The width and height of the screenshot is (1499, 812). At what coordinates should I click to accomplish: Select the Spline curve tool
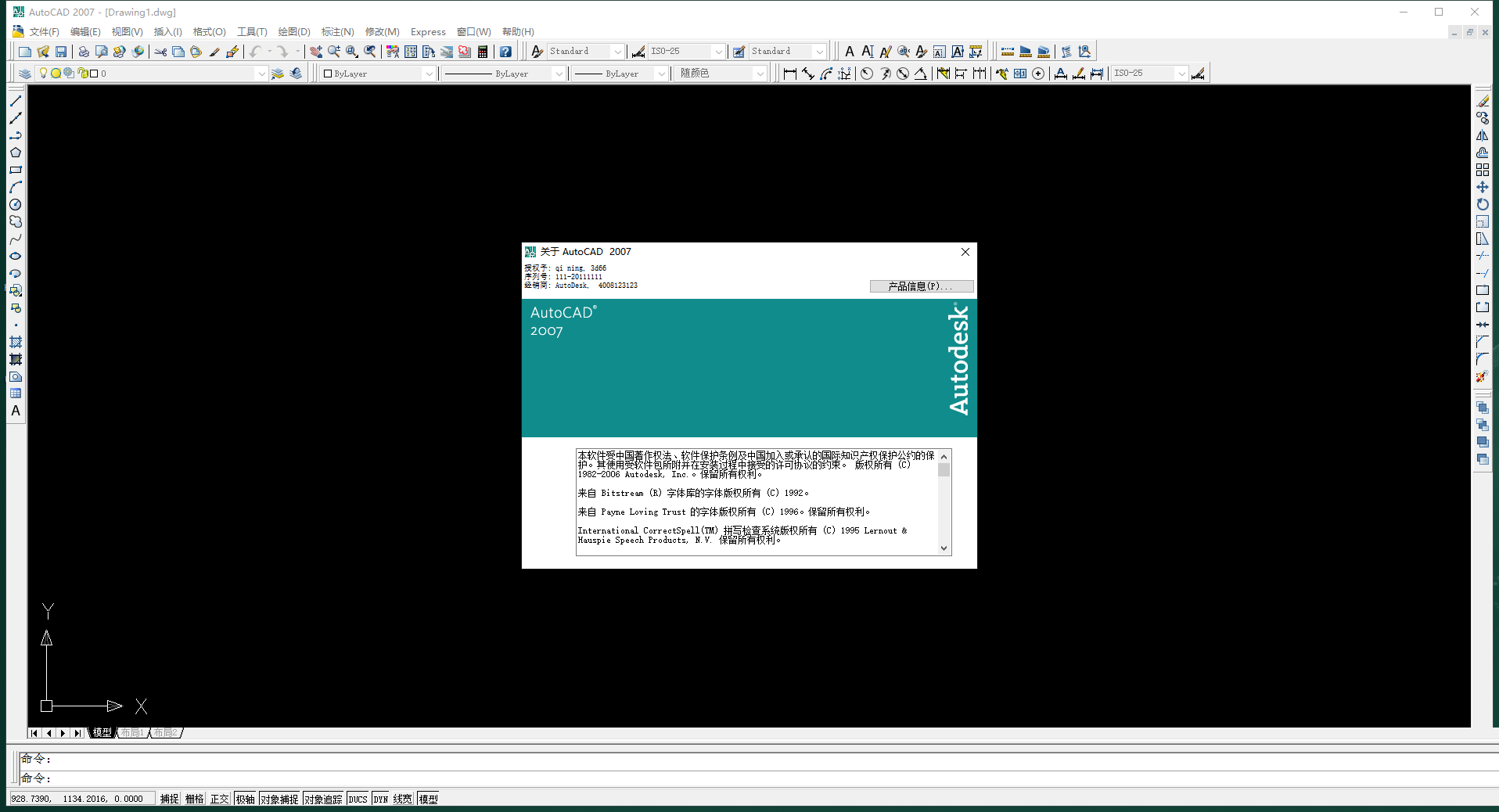pos(15,239)
